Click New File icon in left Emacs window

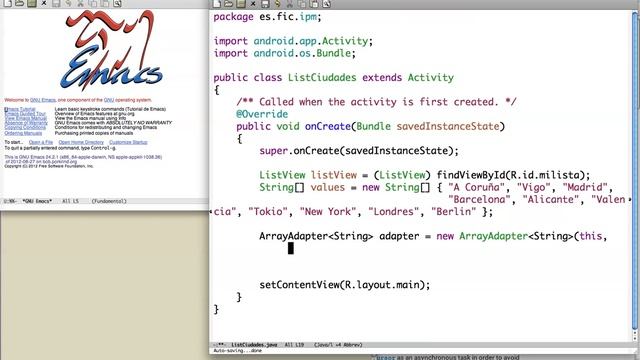point(7,3)
